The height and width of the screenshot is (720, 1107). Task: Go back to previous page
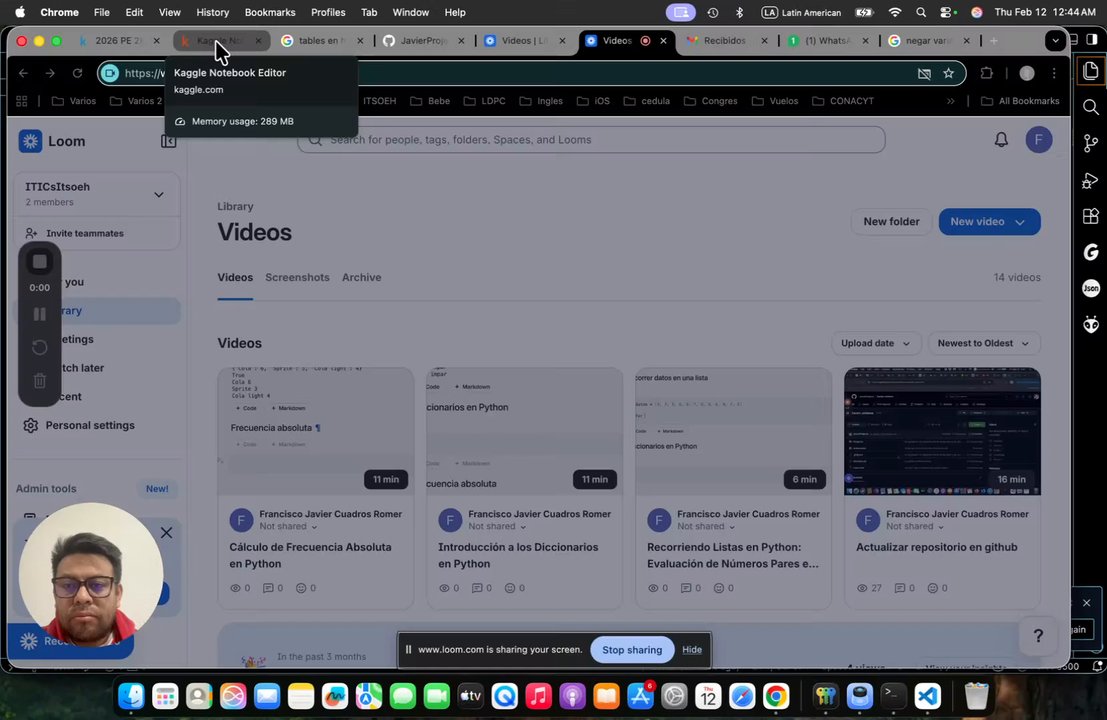(x=23, y=73)
